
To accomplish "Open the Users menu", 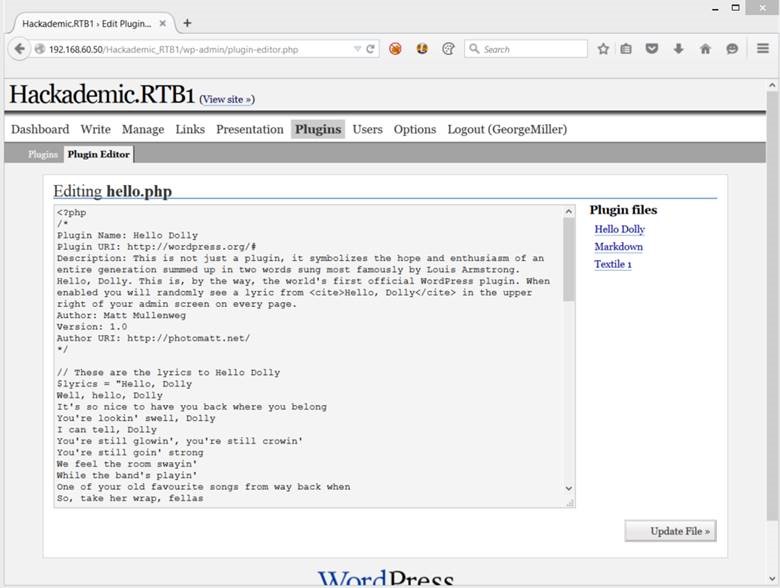I will pos(368,129).
